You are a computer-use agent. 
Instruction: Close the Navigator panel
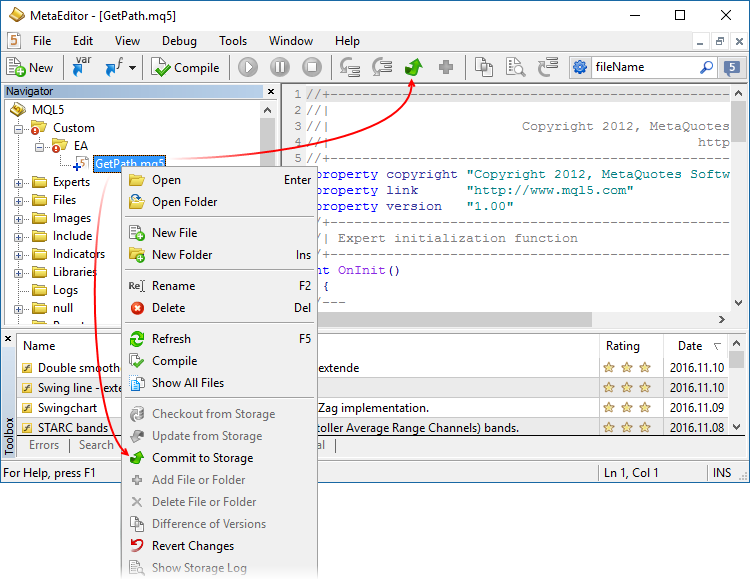pos(269,91)
